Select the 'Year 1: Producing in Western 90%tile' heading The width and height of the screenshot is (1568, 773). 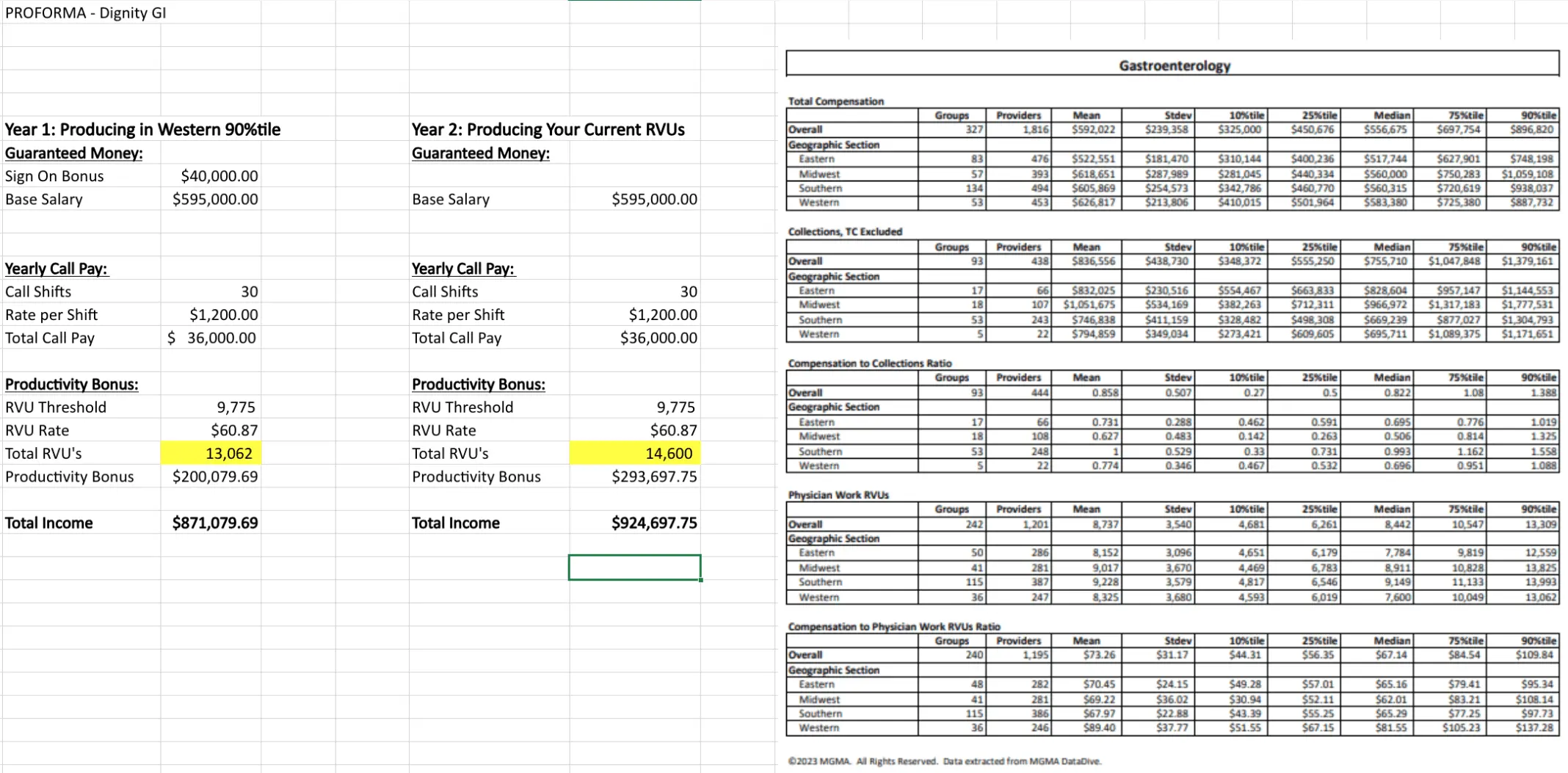(142, 130)
